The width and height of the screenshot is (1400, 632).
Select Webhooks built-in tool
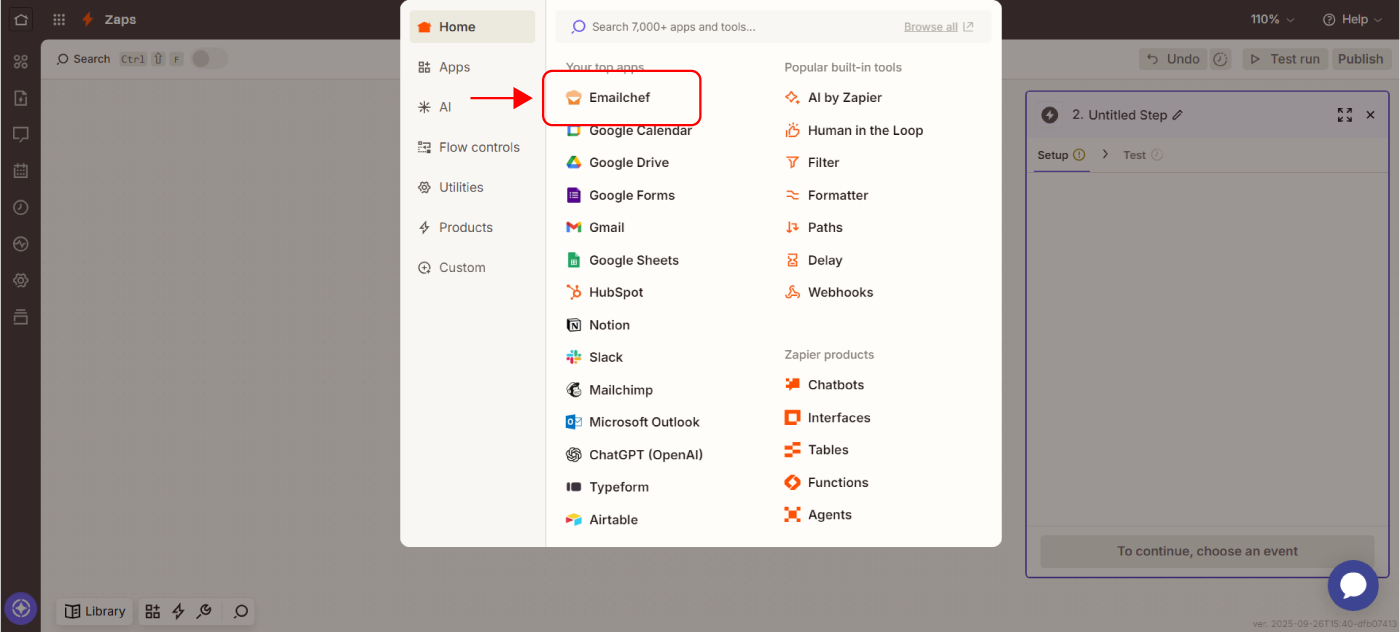(840, 292)
